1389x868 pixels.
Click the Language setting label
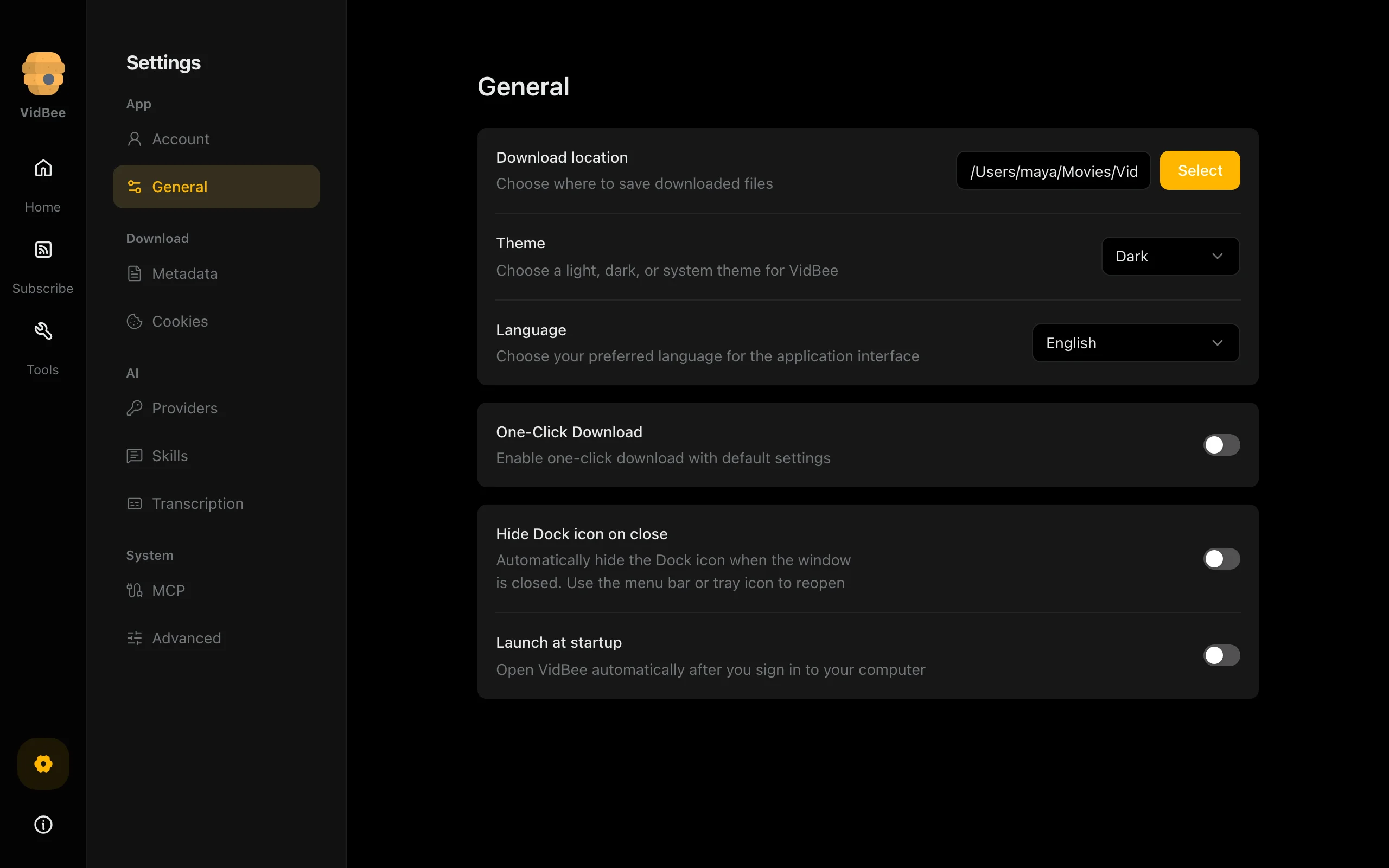click(531, 330)
